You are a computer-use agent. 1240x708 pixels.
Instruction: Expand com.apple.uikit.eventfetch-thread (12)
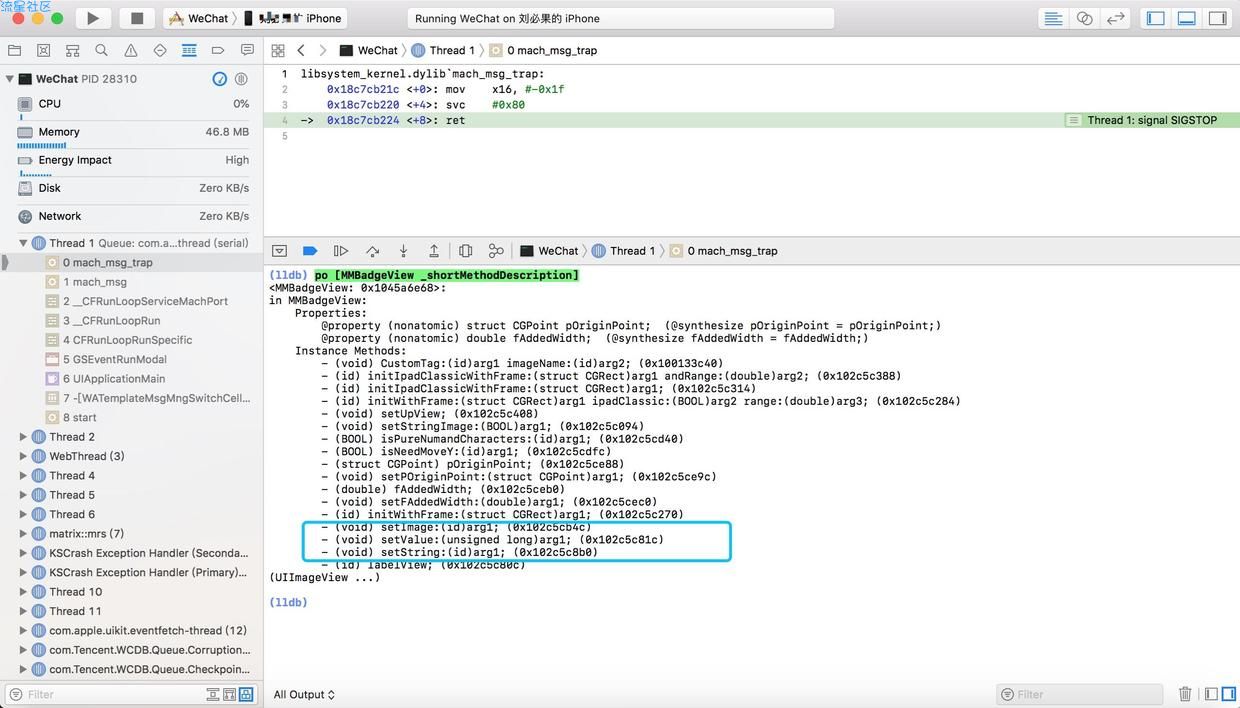click(23, 631)
